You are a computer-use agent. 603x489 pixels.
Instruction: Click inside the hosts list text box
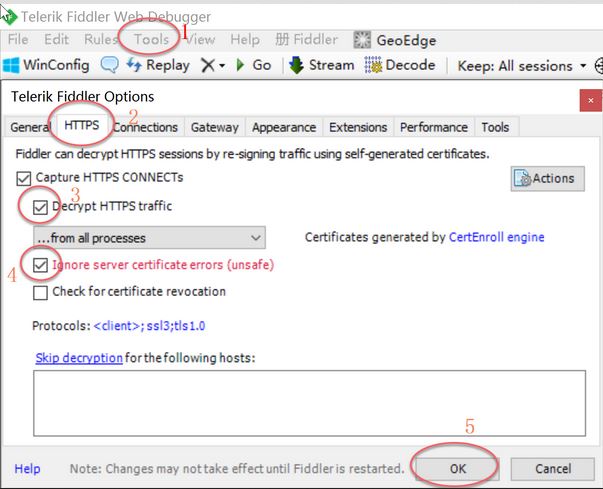(309, 406)
